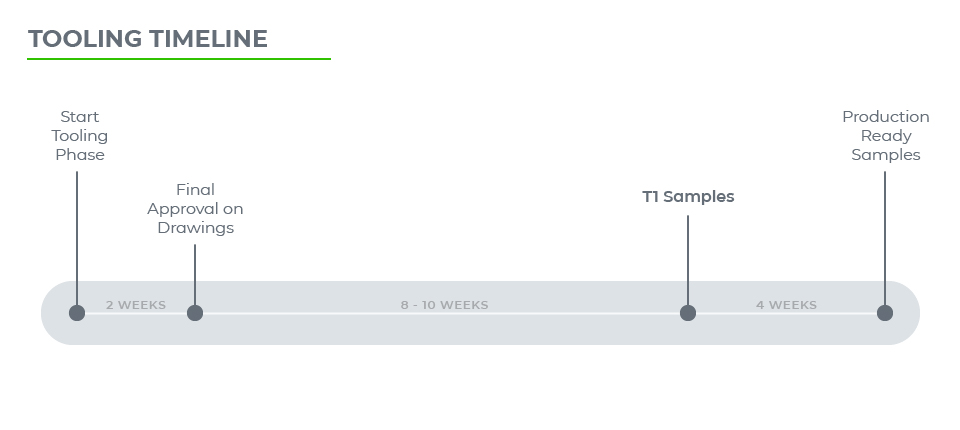Click the timeline line below "8 - 10 WEEKS"

(x=445, y=314)
